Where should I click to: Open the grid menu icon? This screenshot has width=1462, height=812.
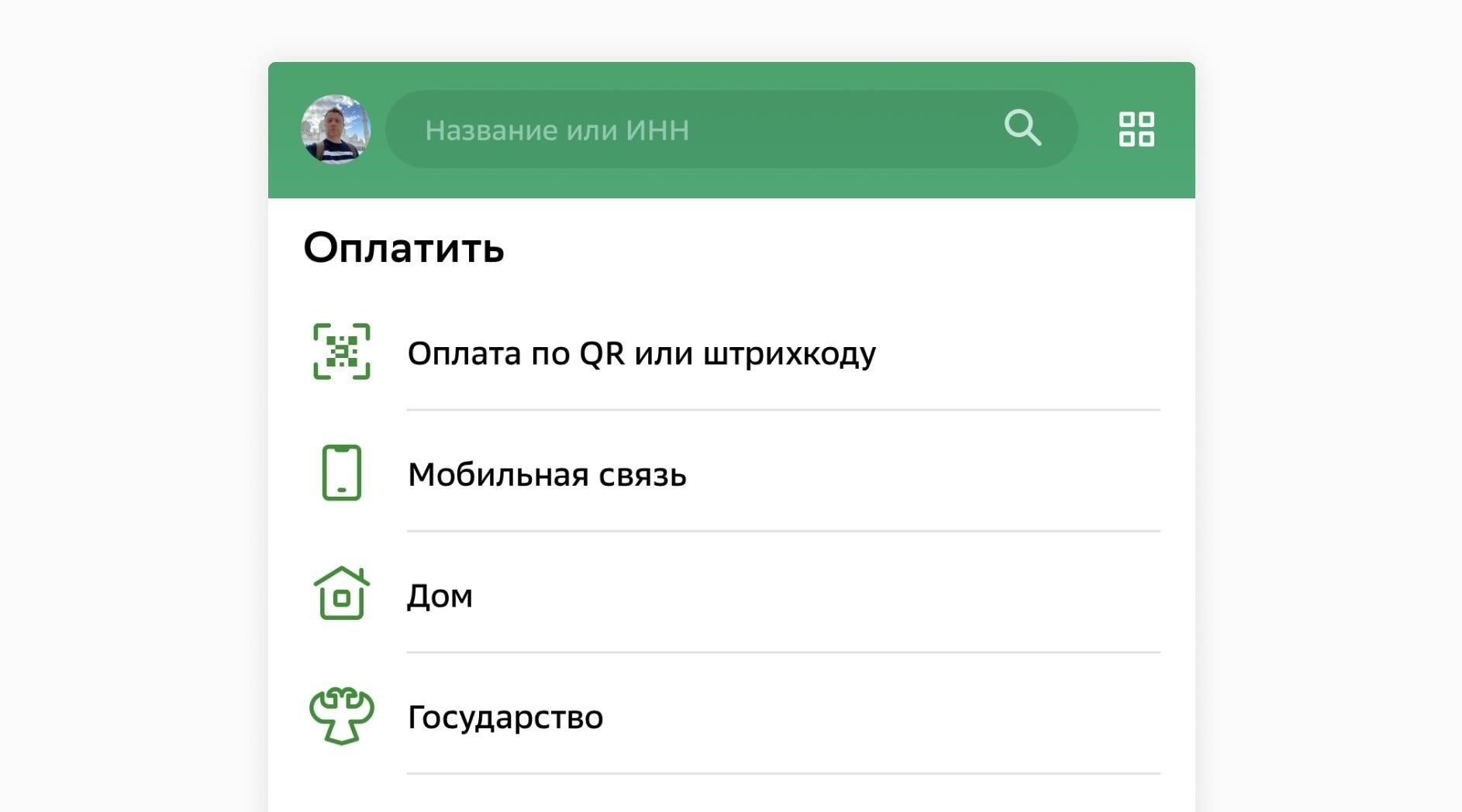tap(1136, 129)
